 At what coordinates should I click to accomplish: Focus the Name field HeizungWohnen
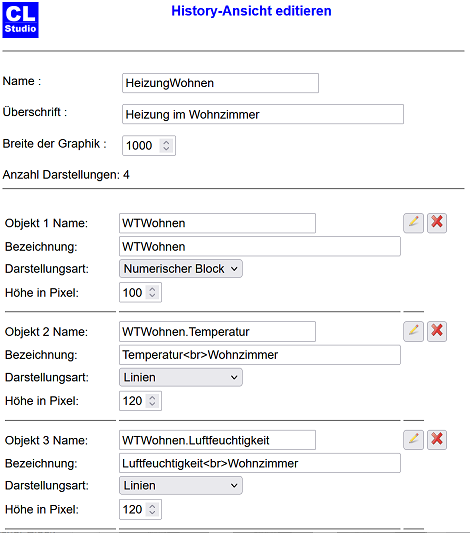click(x=220, y=83)
